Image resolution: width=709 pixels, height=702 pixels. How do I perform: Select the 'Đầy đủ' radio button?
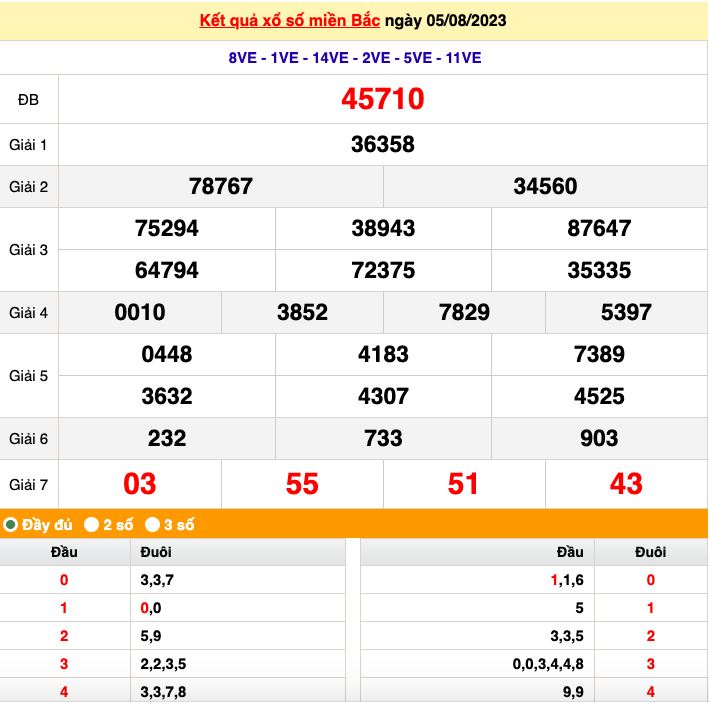[x=10, y=525]
